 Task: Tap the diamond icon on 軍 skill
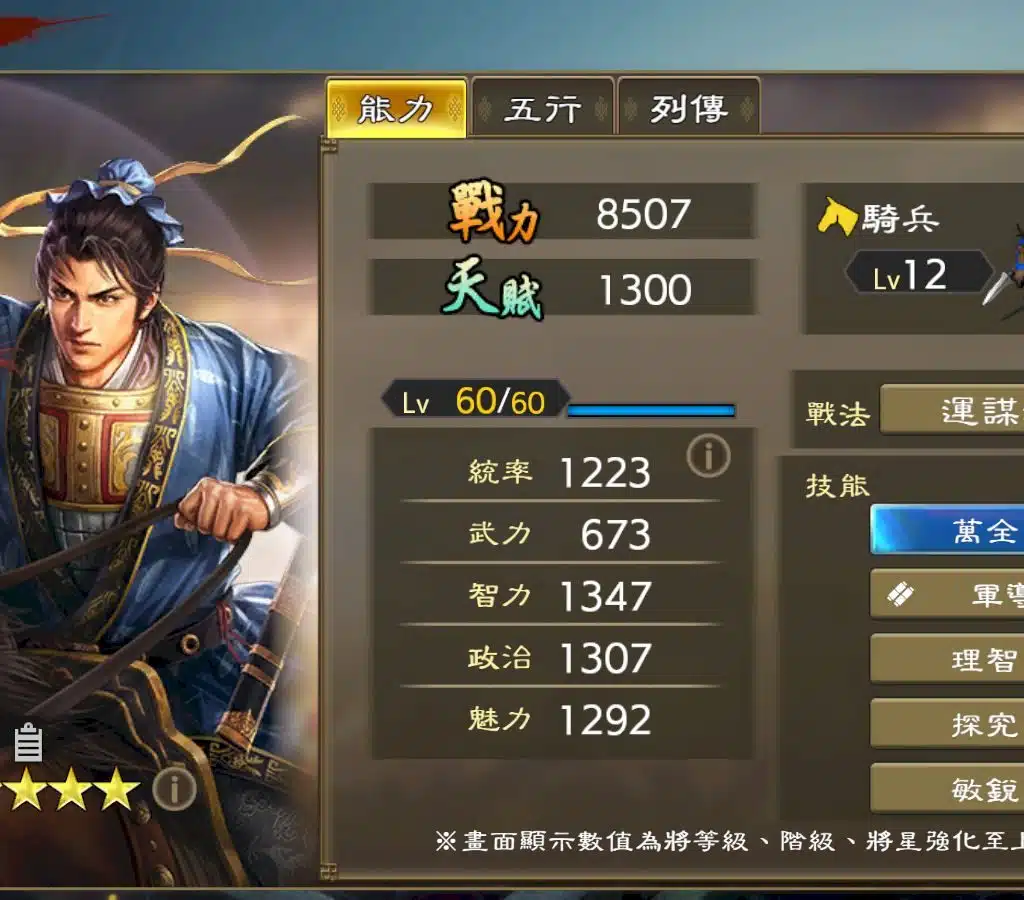[x=900, y=594]
